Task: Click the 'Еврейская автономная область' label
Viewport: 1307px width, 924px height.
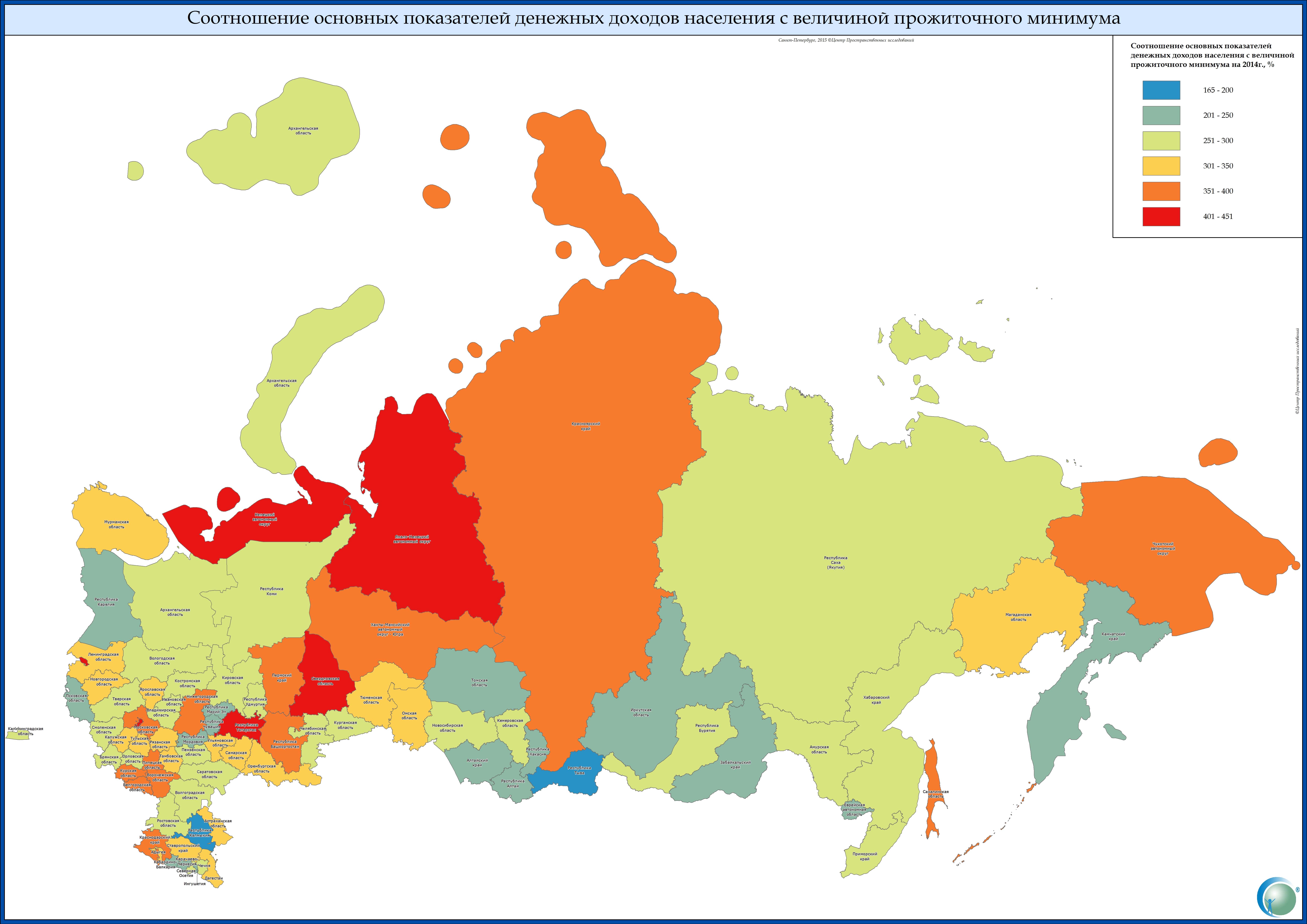Action: coord(855,810)
